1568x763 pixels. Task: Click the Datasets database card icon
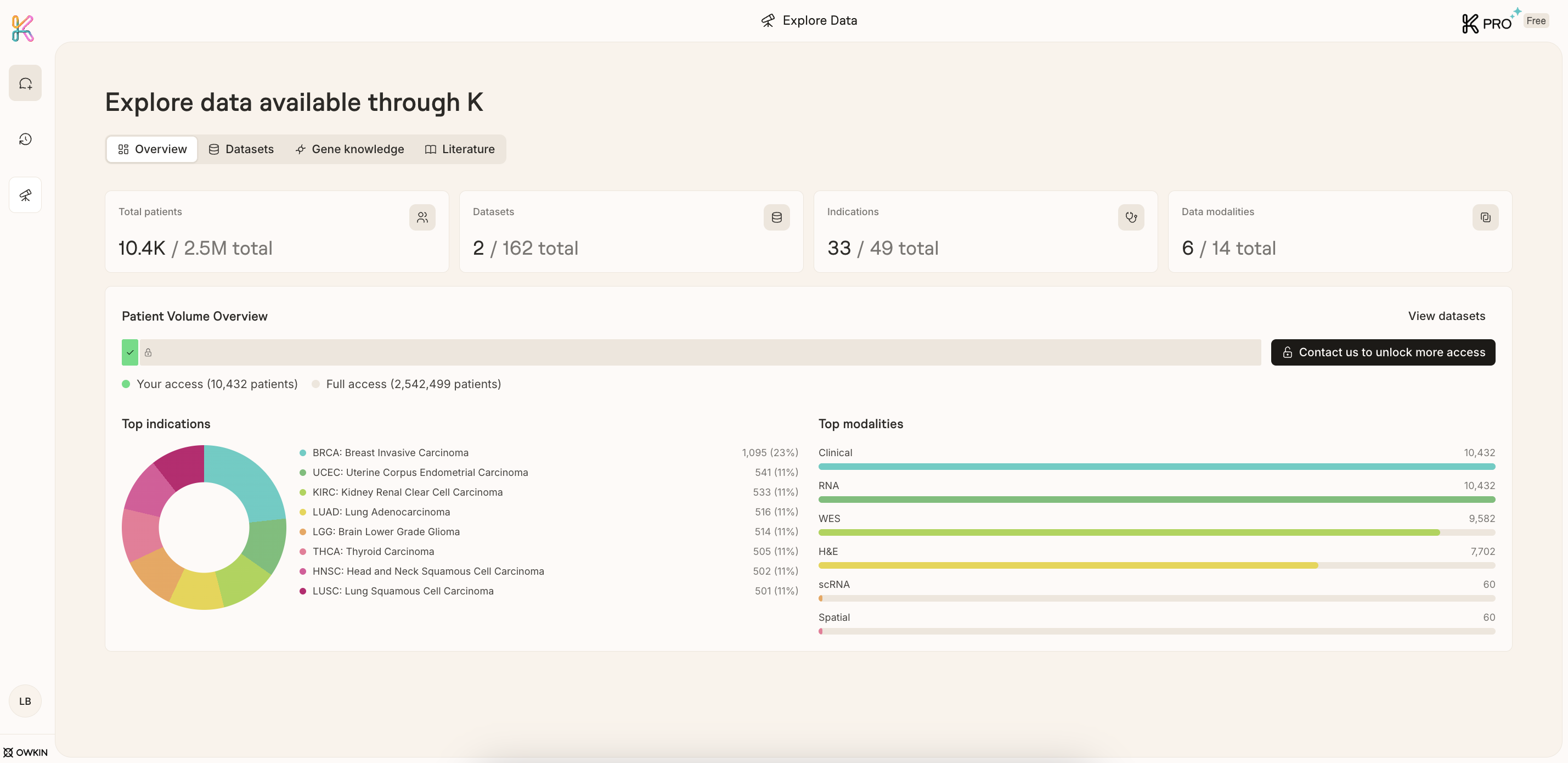tap(776, 217)
